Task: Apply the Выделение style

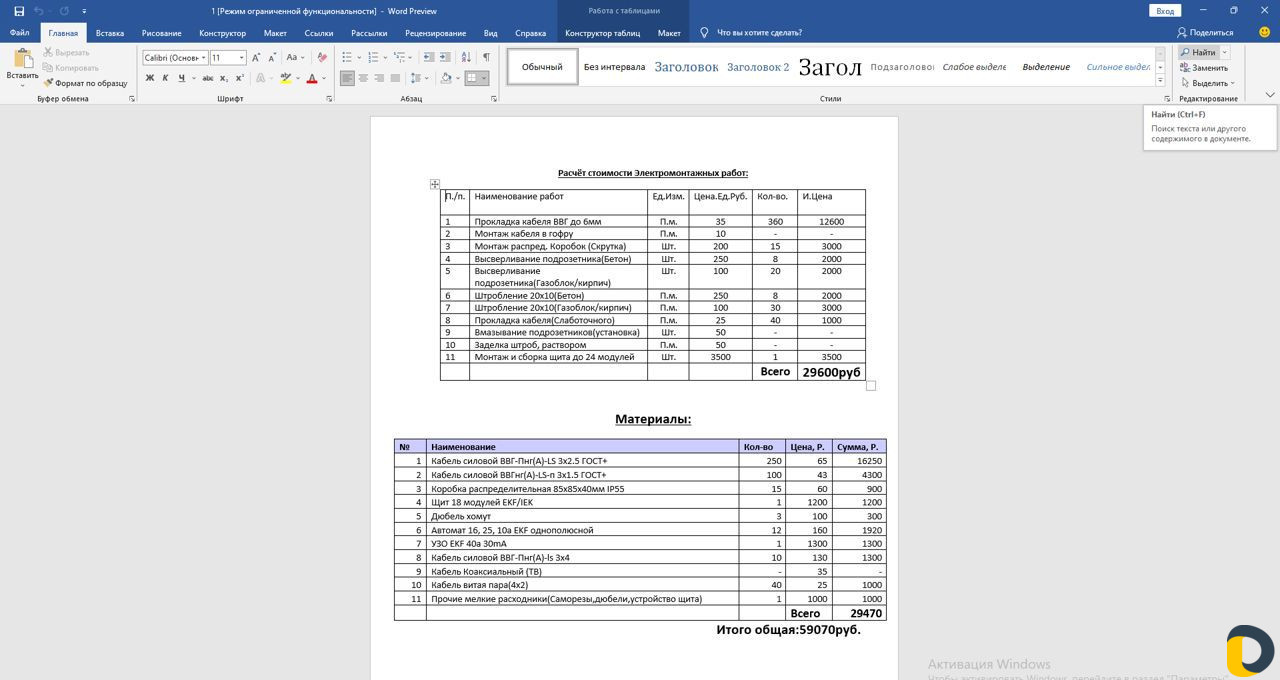Action: point(1046,67)
